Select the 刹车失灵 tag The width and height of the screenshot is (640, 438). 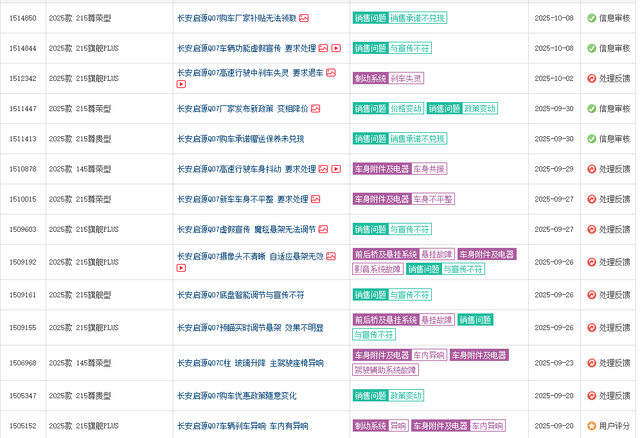(405, 78)
